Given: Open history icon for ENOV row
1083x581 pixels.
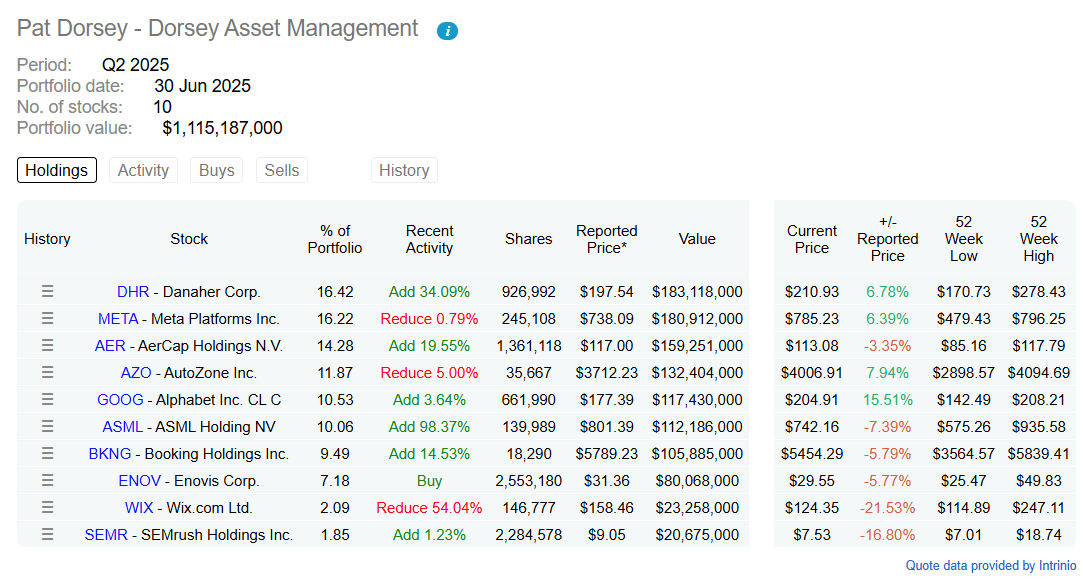Looking at the screenshot, I should click(x=47, y=480).
